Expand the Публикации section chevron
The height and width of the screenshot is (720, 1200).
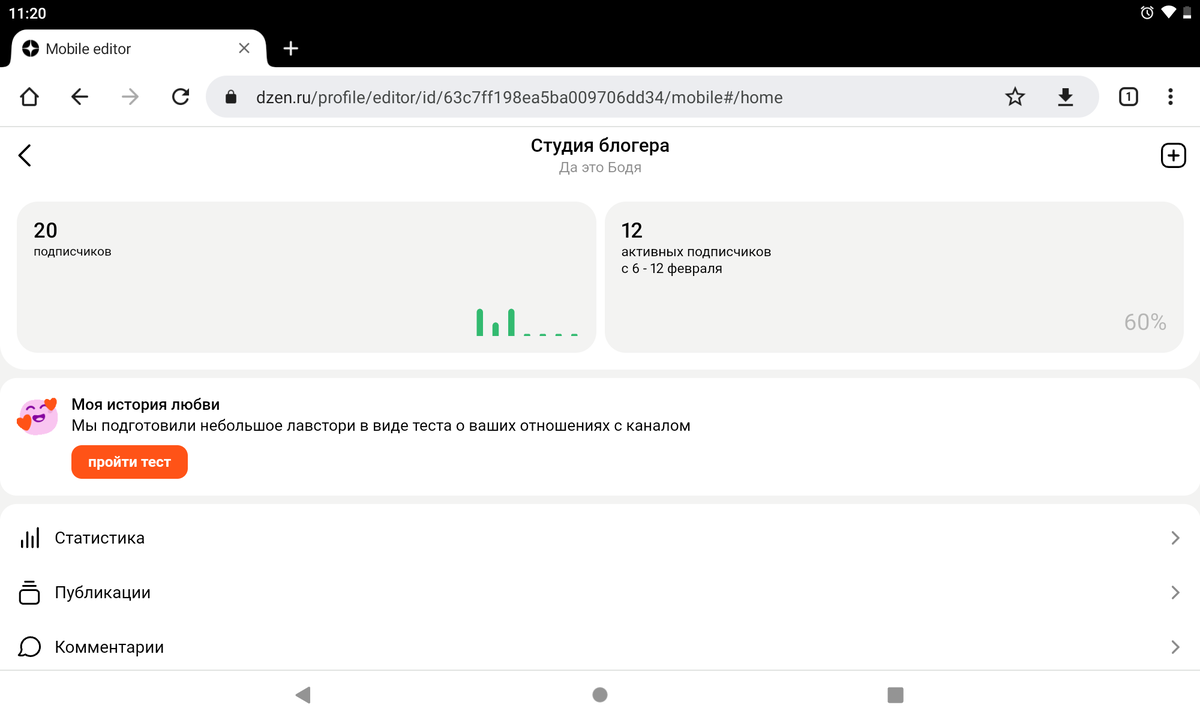1176,592
